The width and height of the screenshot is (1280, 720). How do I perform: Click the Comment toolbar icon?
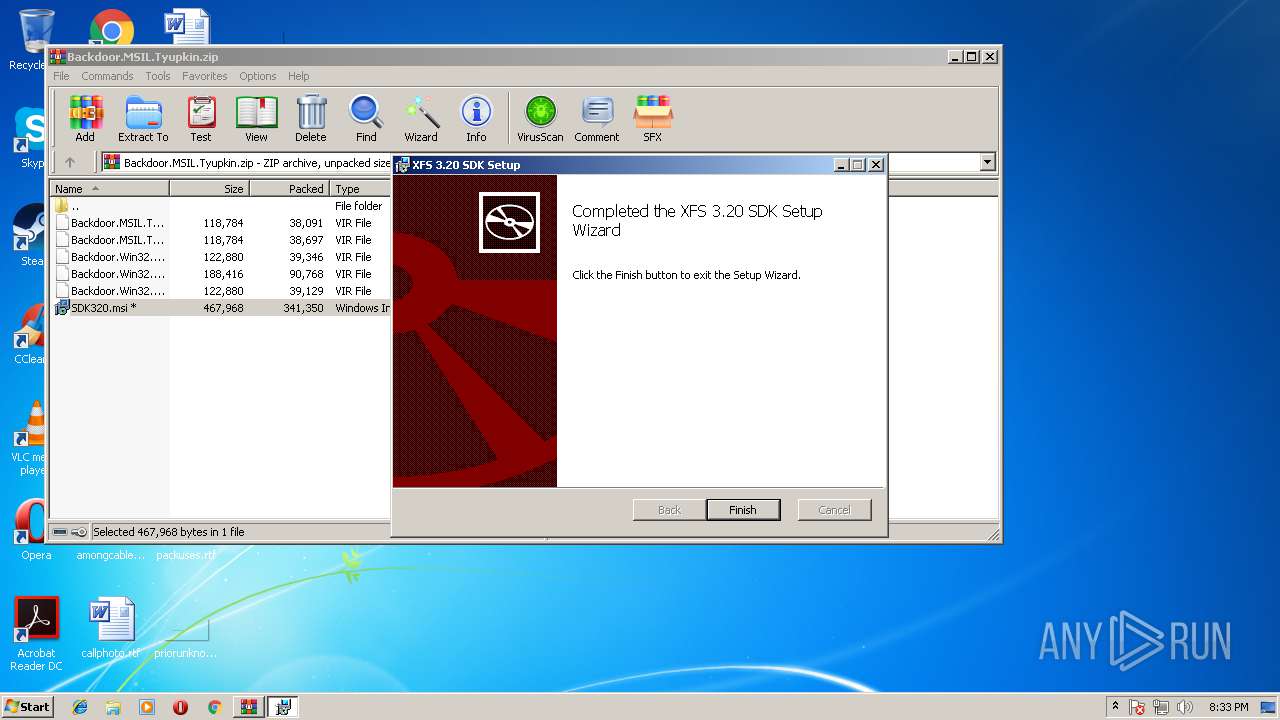point(597,119)
